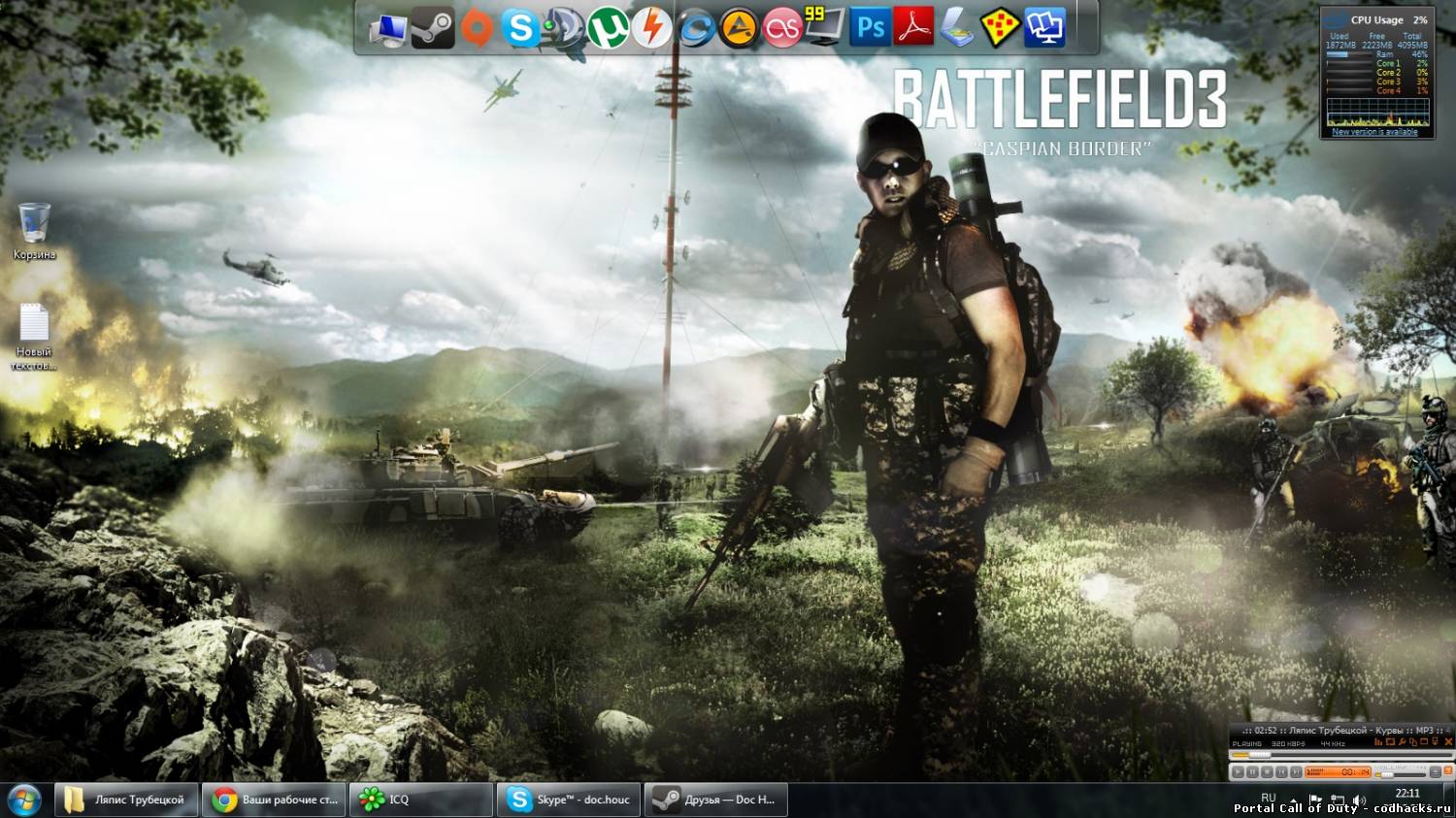Open the player equalizer bars icon
Screen dimensions: 1456x818
(x=1378, y=742)
